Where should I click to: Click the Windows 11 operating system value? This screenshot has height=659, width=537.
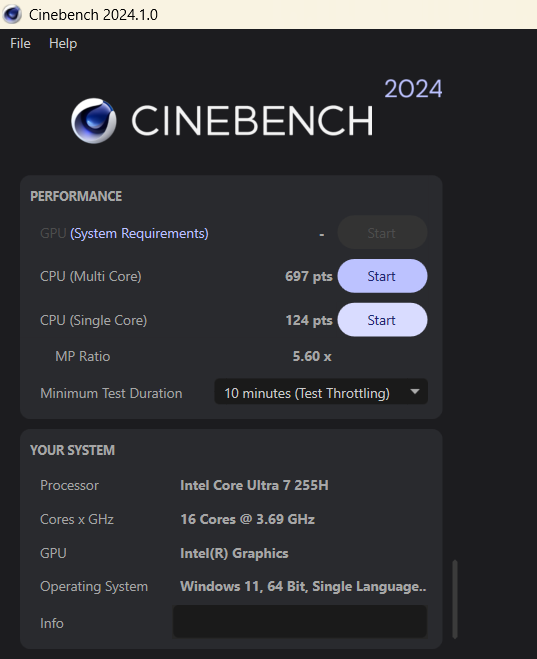click(303, 587)
